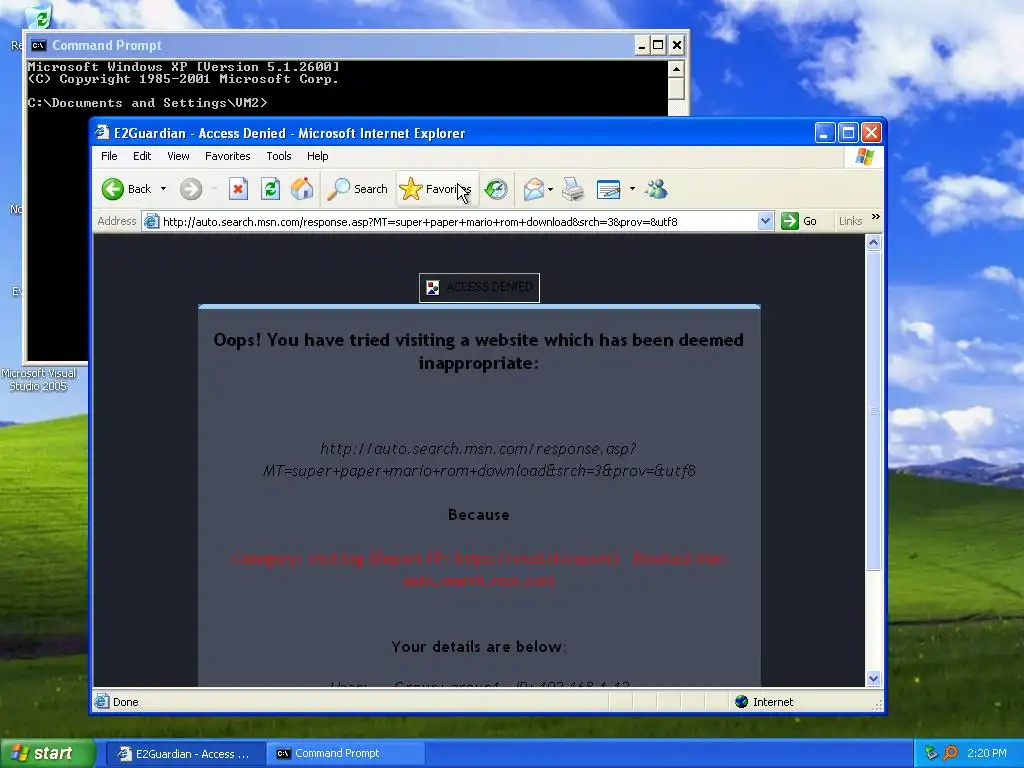The height and width of the screenshot is (768, 1024).
Task: Open the Favorites star toolbar button
Action: pyautogui.click(x=436, y=189)
